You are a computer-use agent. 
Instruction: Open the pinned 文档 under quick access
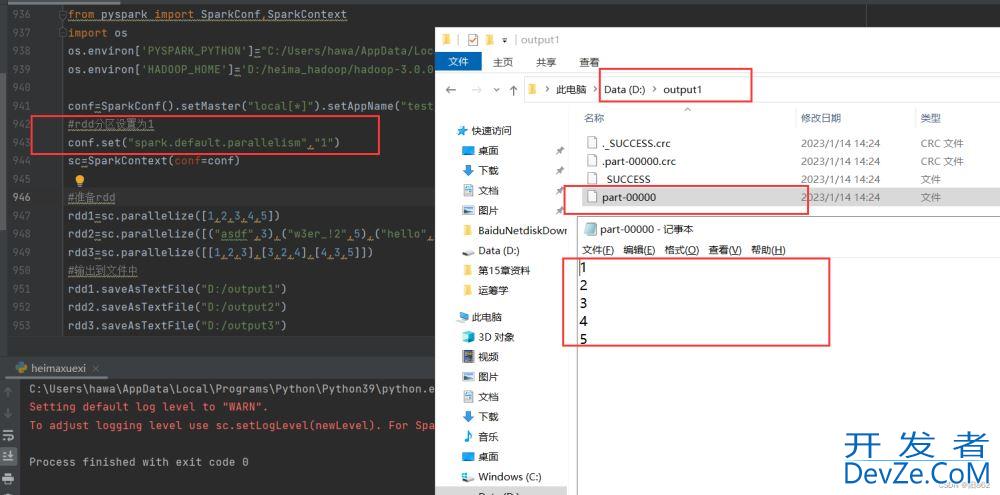[x=488, y=191]
